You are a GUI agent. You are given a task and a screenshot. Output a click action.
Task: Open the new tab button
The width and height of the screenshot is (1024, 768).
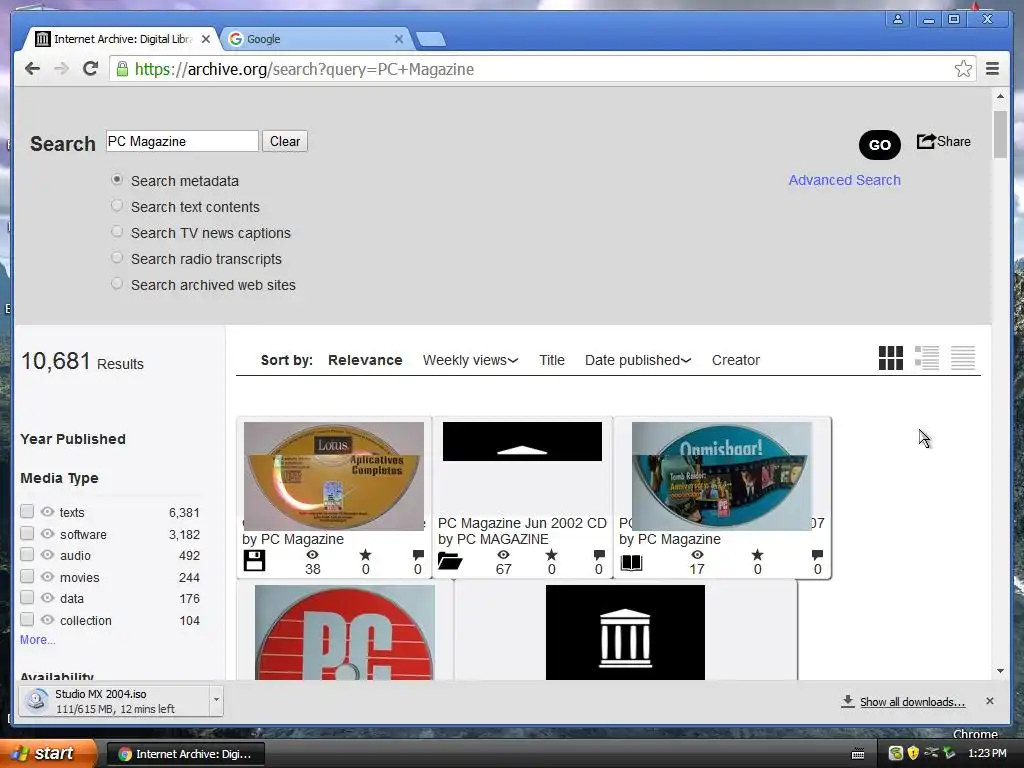(x=431, y=39)
